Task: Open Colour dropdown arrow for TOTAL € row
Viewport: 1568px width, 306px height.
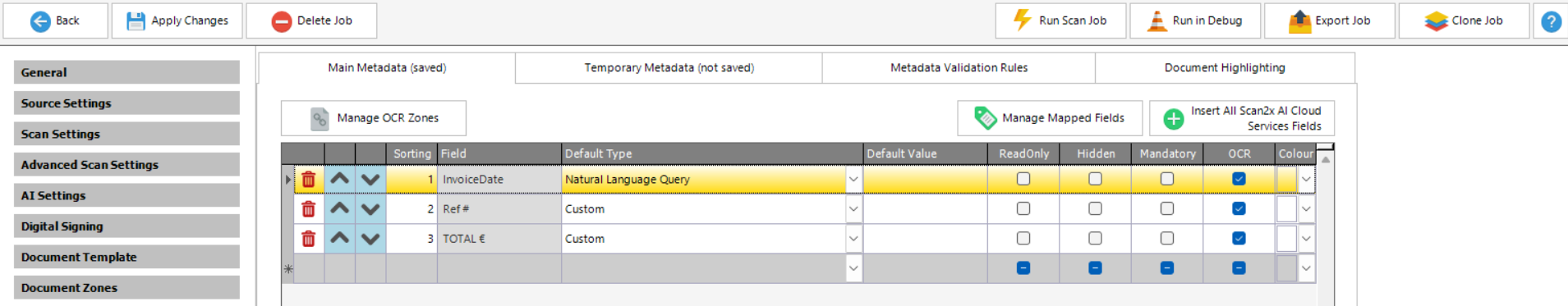Action: 1306,239
